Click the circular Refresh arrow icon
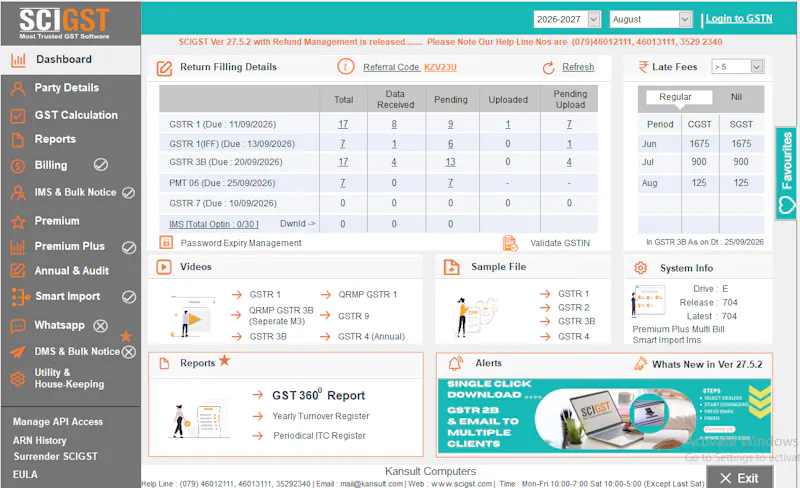This screenshot has width=800, height=488. tap(548, 68)
